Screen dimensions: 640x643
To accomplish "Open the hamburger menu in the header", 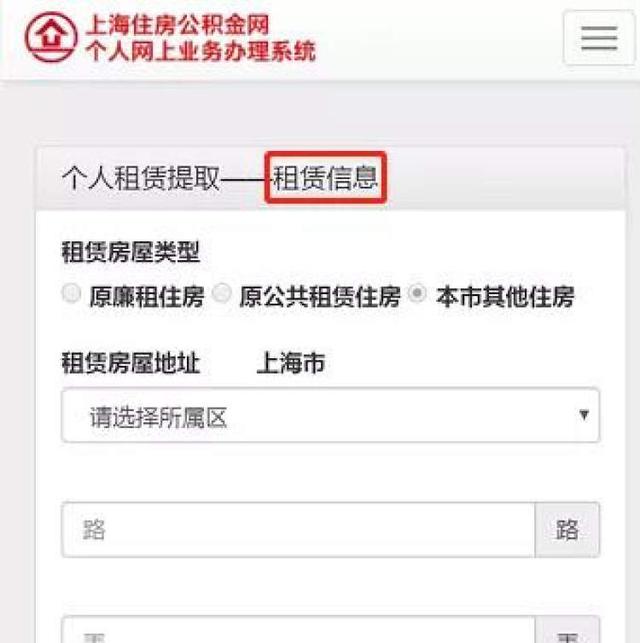I will coord(599,38).
